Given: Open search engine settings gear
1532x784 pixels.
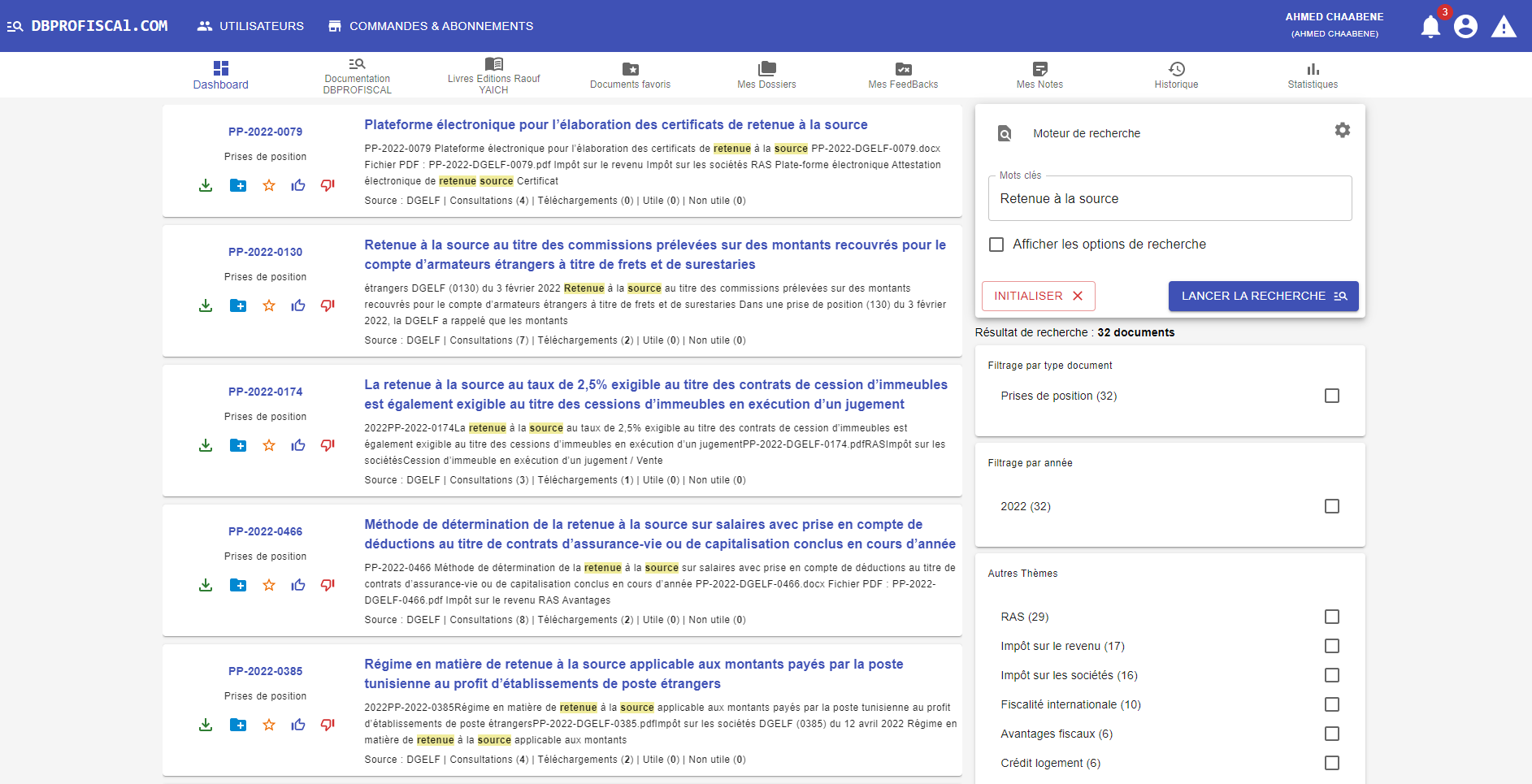Looking at the screenshot, I should click(1342, 130).
